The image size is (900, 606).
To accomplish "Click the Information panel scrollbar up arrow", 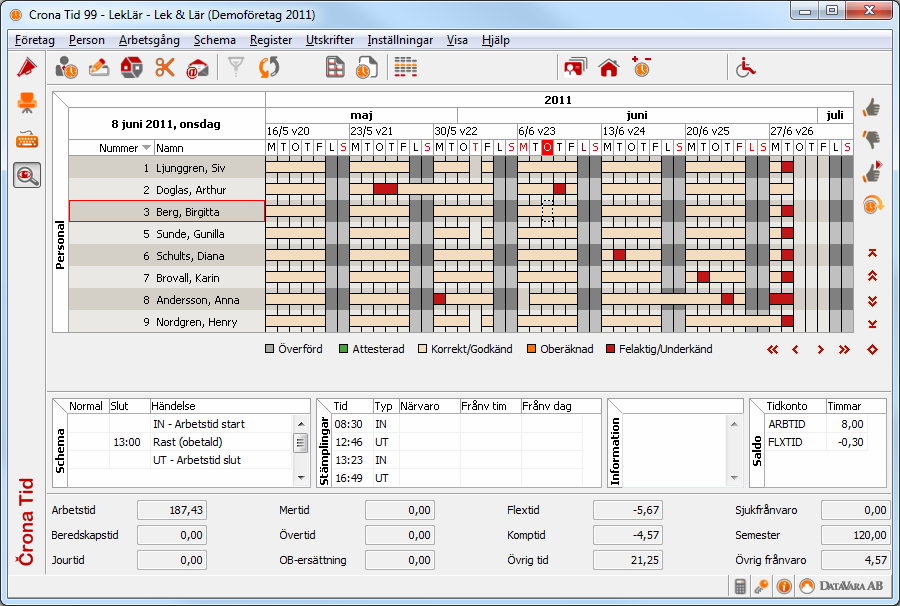I will pyautogui.click(x=734, y=424).
